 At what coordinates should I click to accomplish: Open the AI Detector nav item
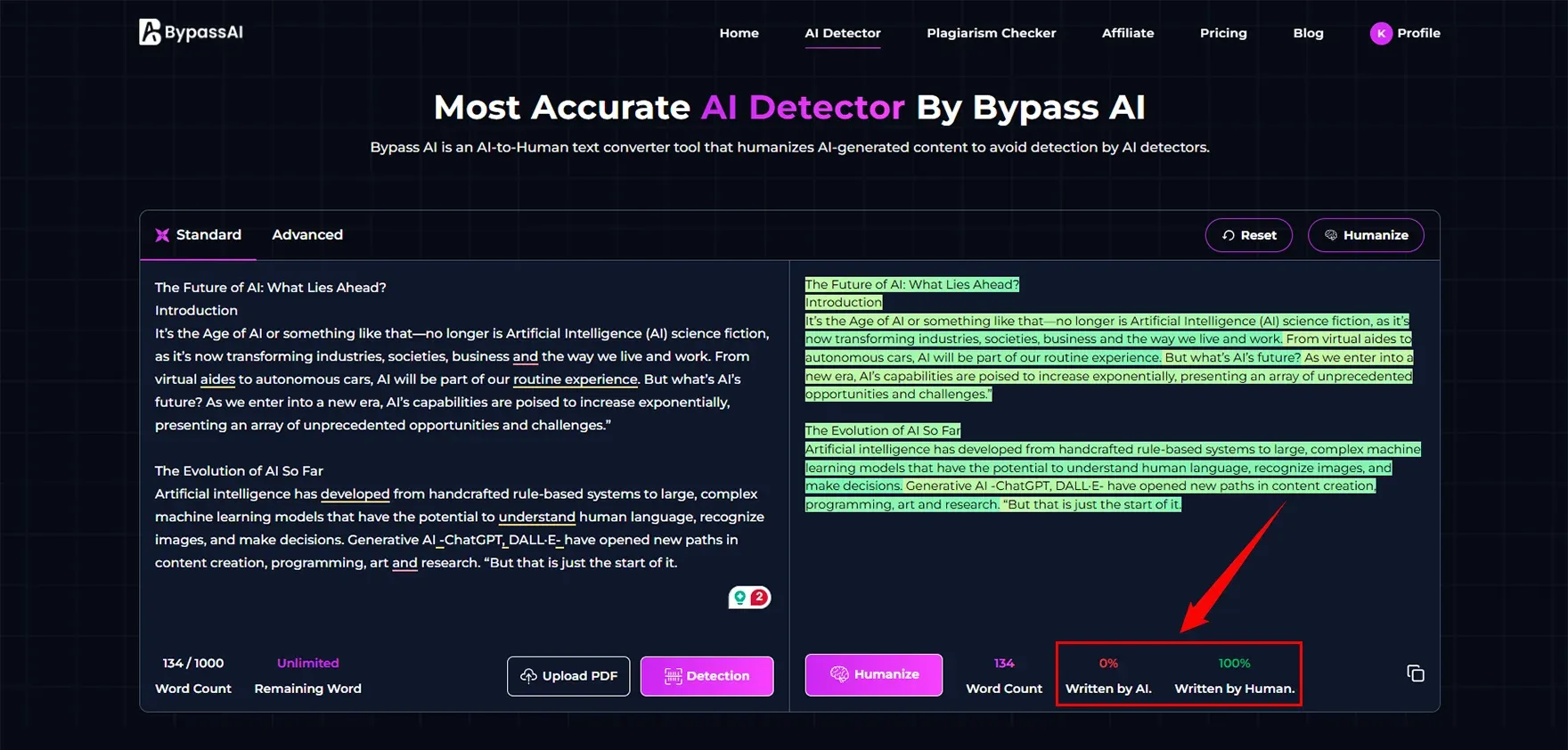tap(843, 33)
